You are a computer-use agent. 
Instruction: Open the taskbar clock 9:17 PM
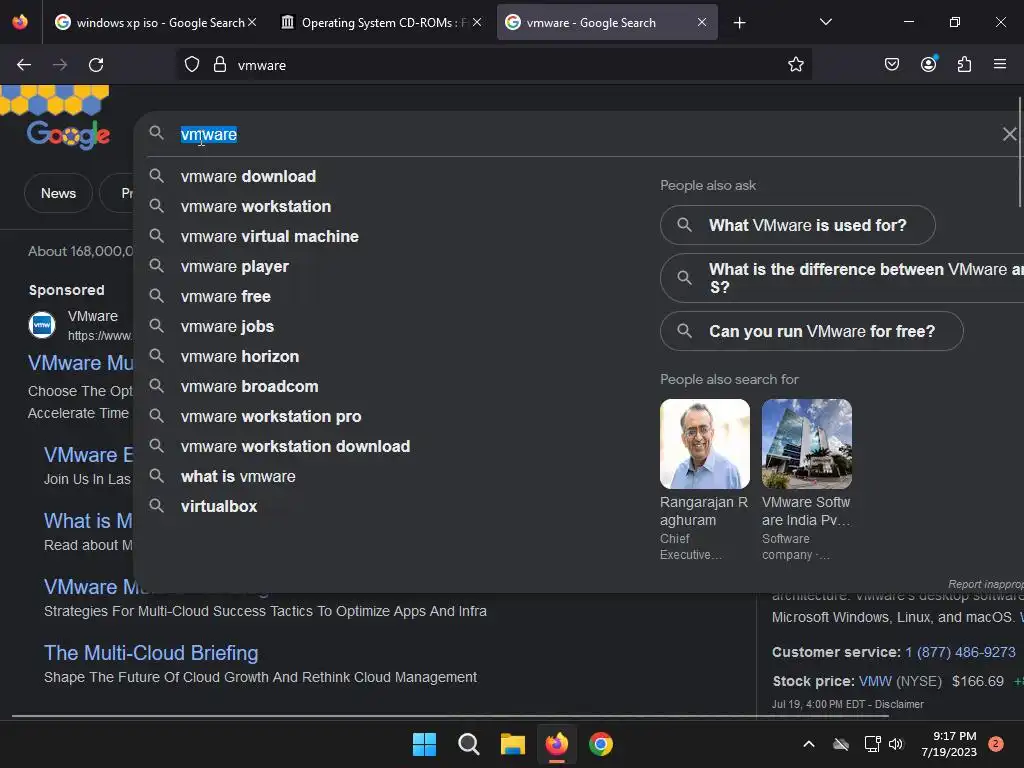(x=949, y=744)
